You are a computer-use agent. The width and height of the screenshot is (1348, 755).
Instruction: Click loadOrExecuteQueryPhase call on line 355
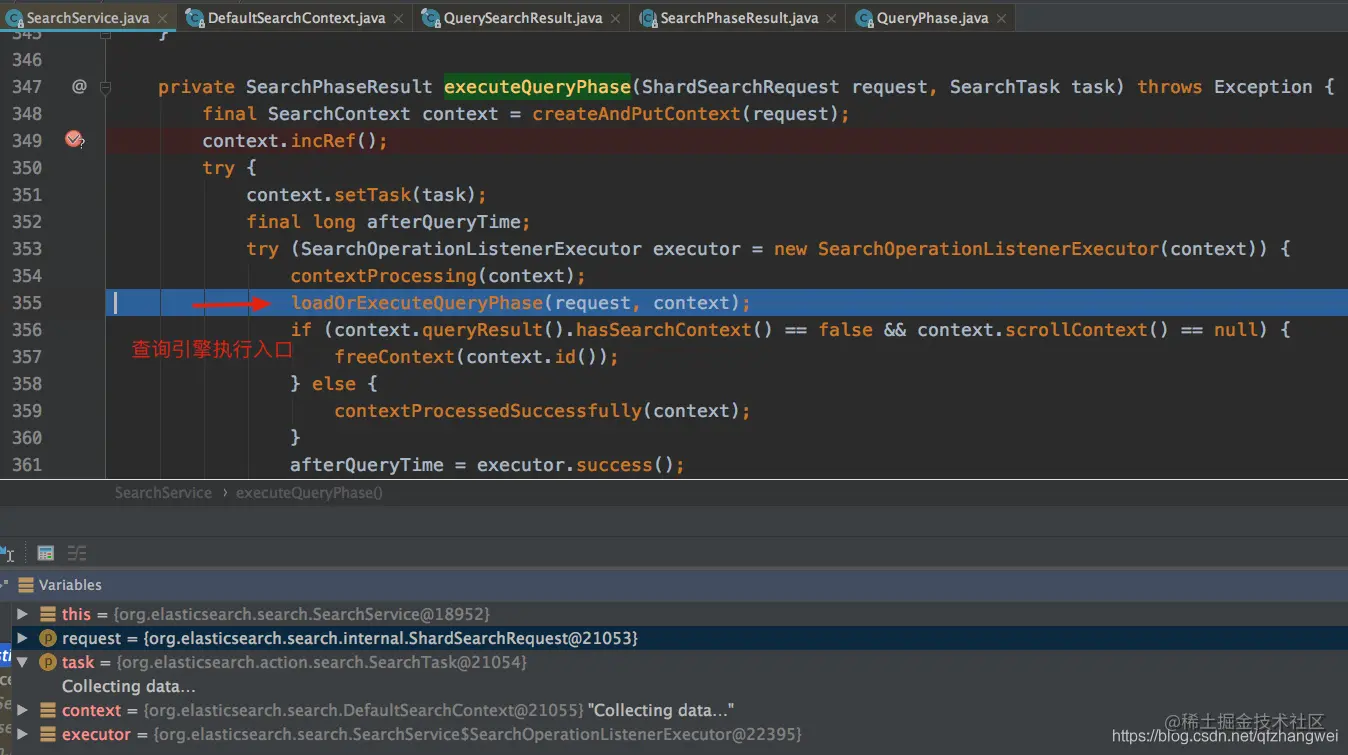pos(416,303)
